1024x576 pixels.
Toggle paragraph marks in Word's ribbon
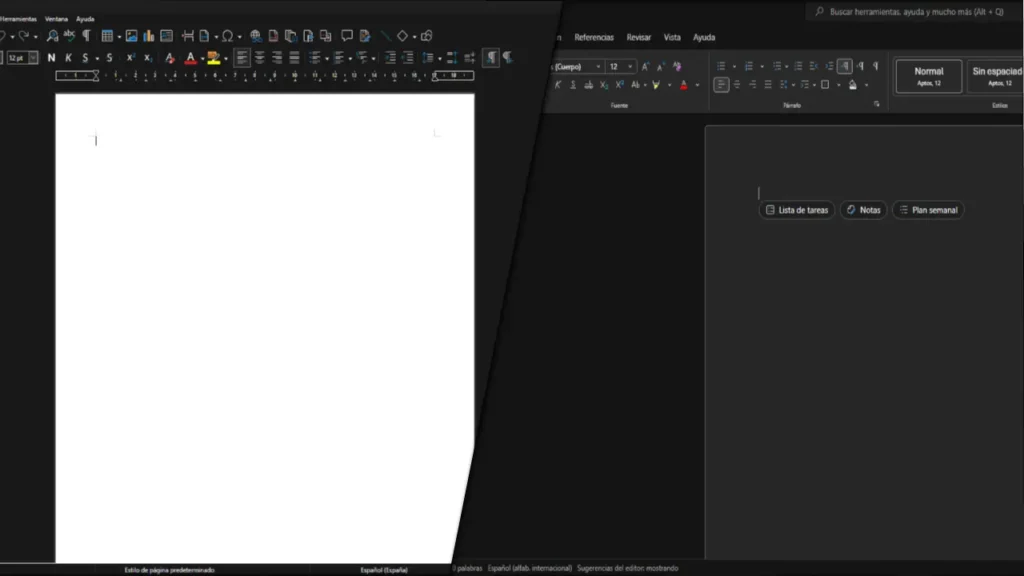(847, 65)
